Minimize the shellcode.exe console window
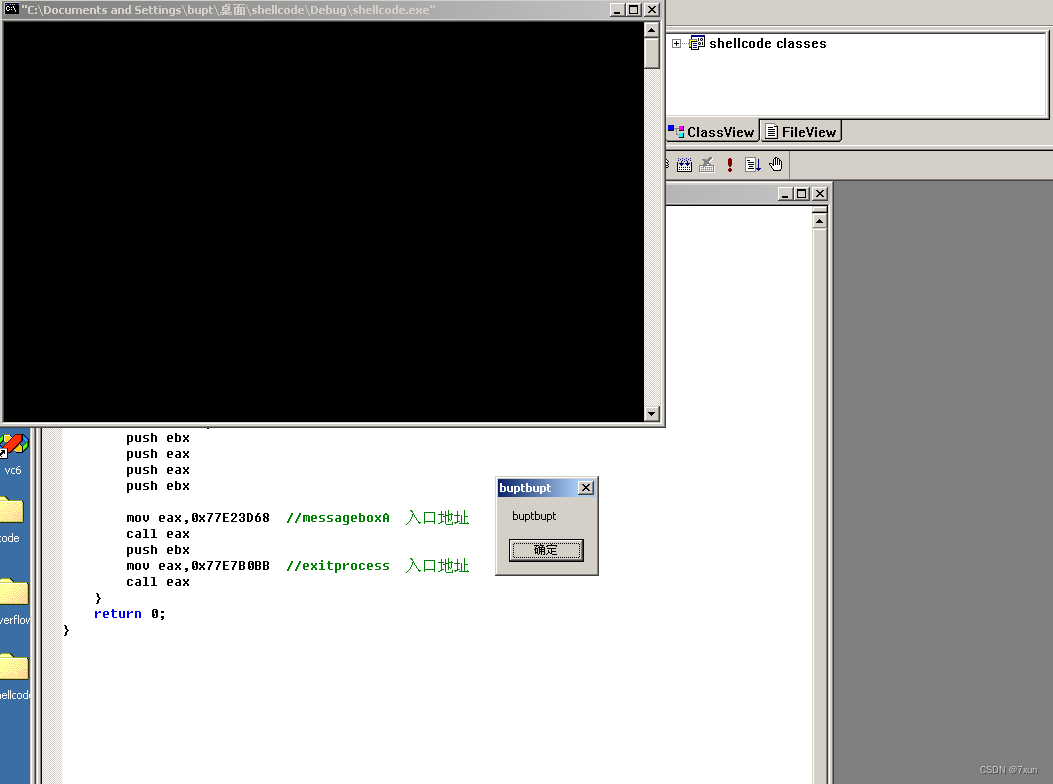1053x784 pixels. (x=617, y=9)
